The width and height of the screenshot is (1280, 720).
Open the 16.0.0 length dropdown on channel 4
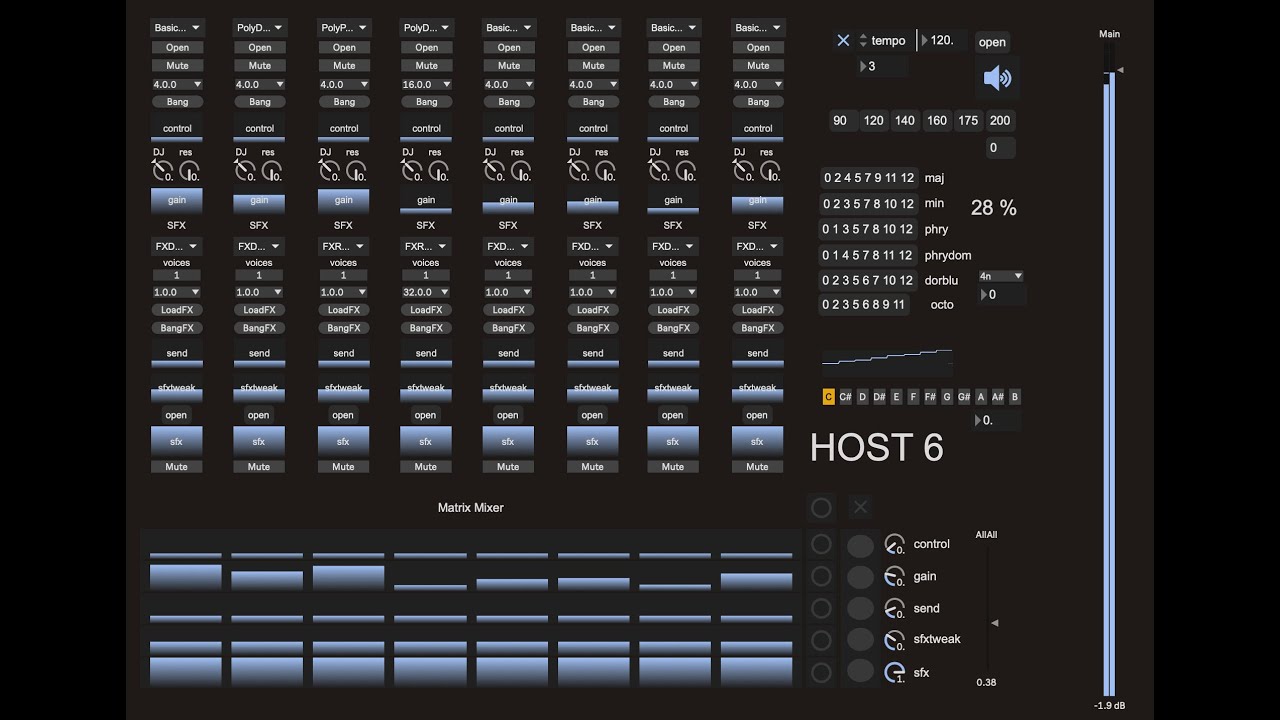point(427,85)
